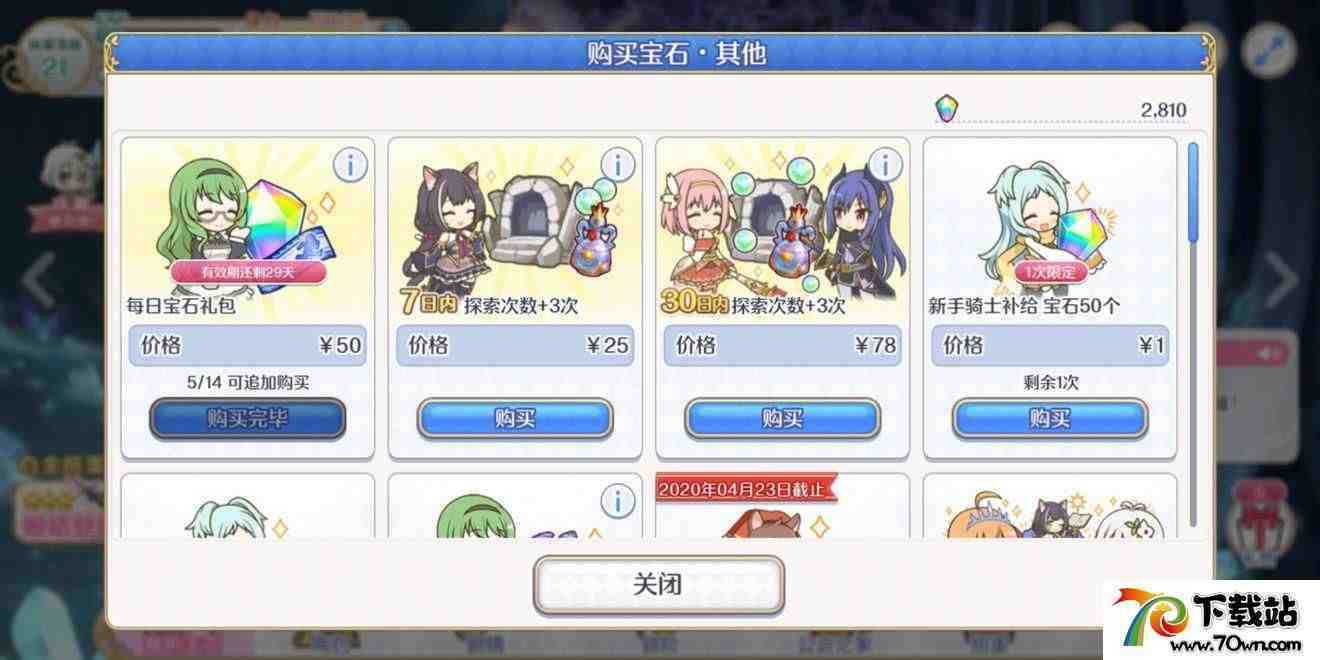Click the gem balance 2,810 display
Screen dimensions: 1320x660
[x=1061, y=109]
